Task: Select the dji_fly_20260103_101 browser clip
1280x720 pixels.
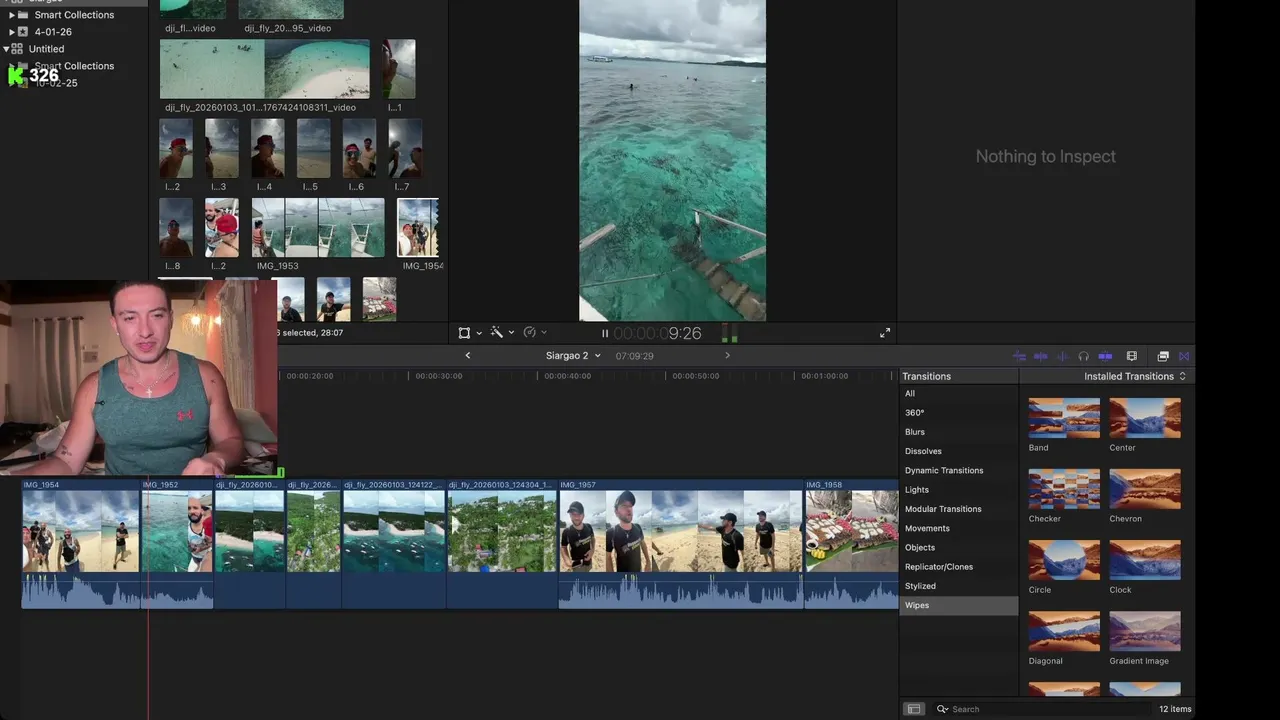Action: [264, 69]
